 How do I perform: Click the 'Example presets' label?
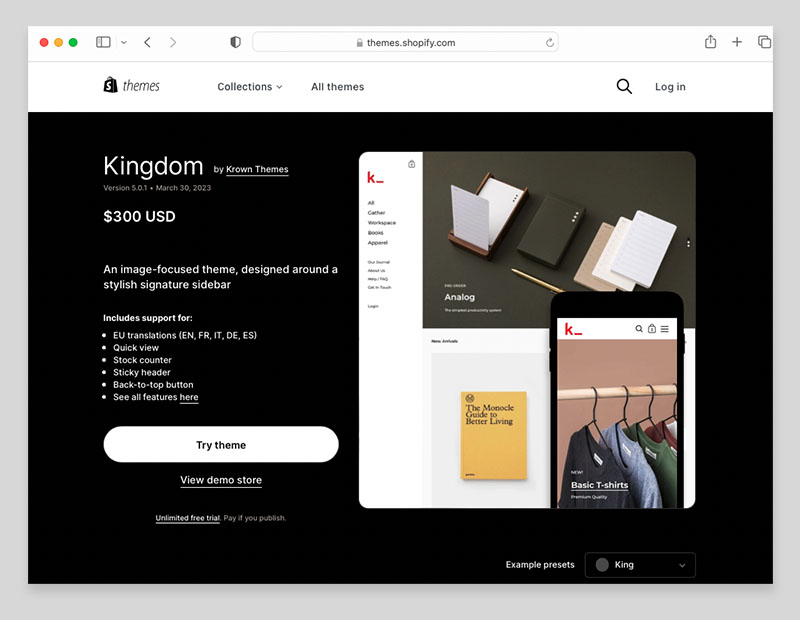tap(540, 565)
